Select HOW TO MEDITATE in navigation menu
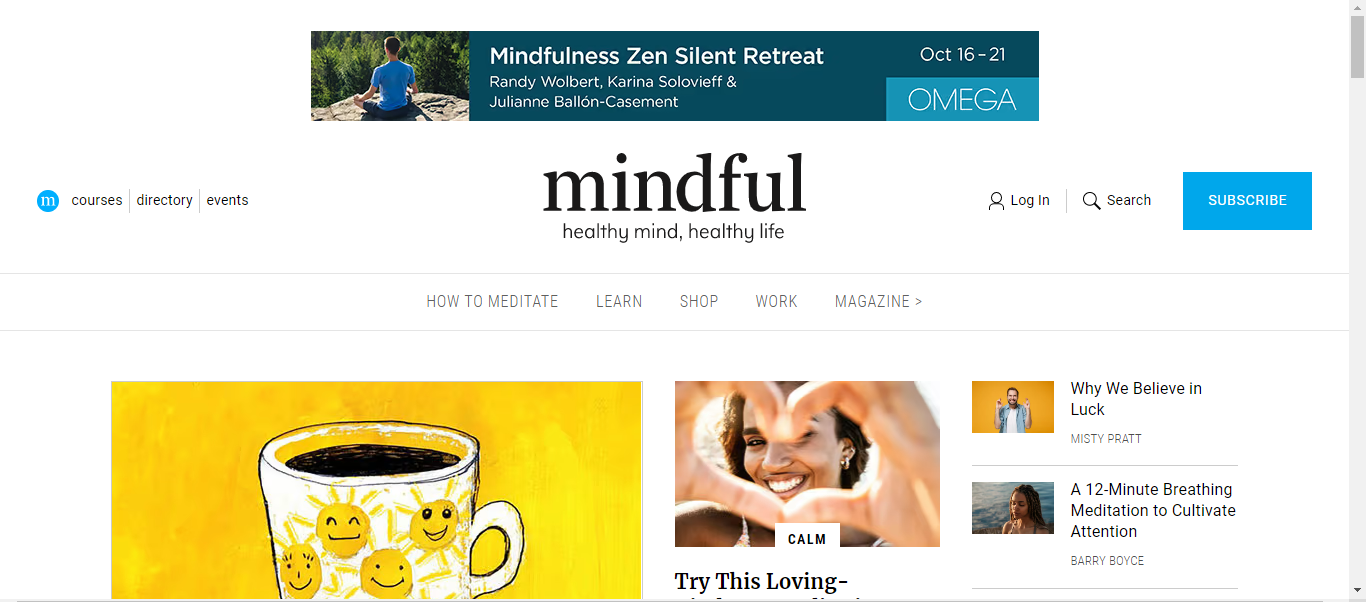 [x=492, y=301]
